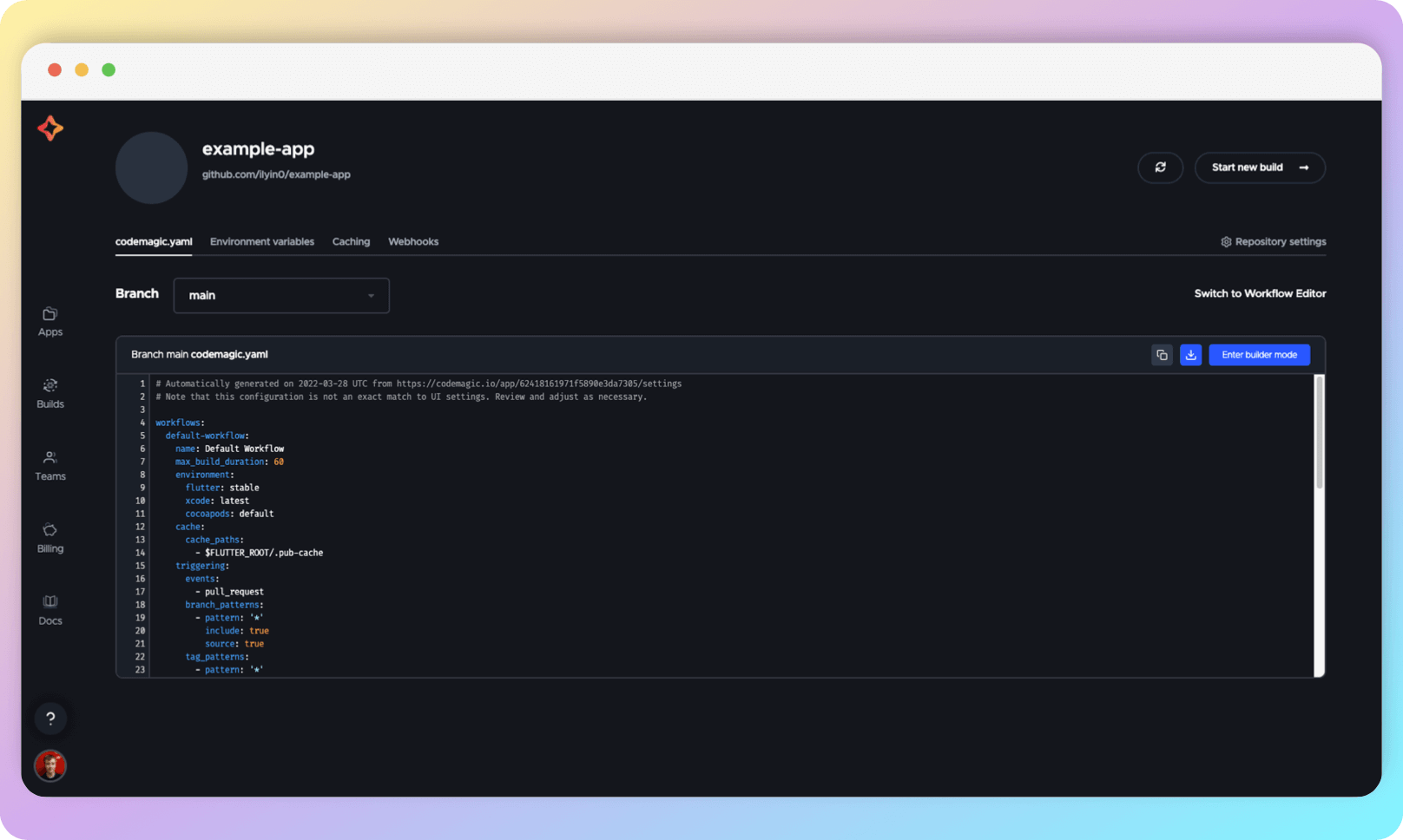Open the Builds section in the sidebar

(49, 392)
